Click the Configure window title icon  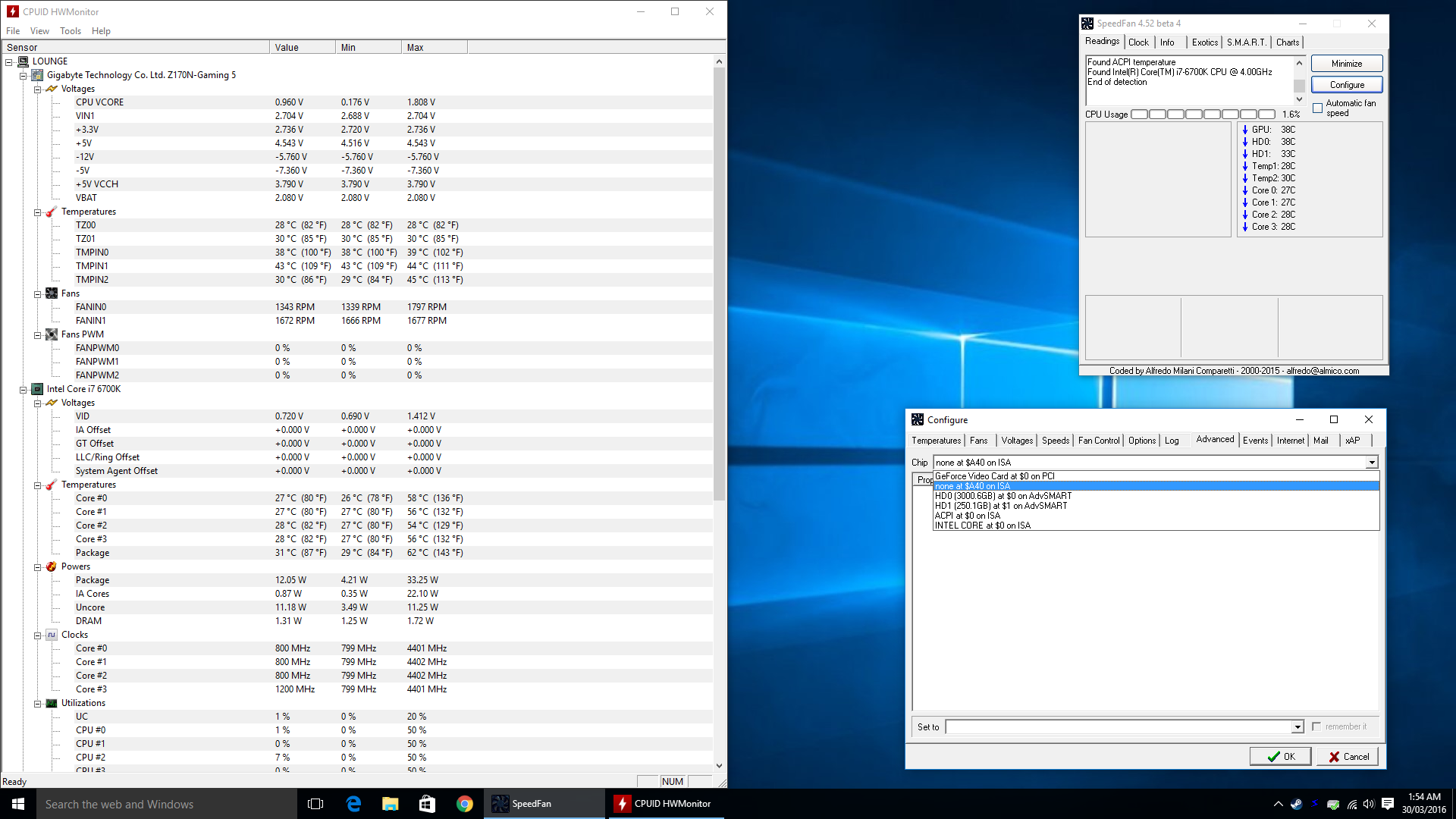(x=918, y=419)
